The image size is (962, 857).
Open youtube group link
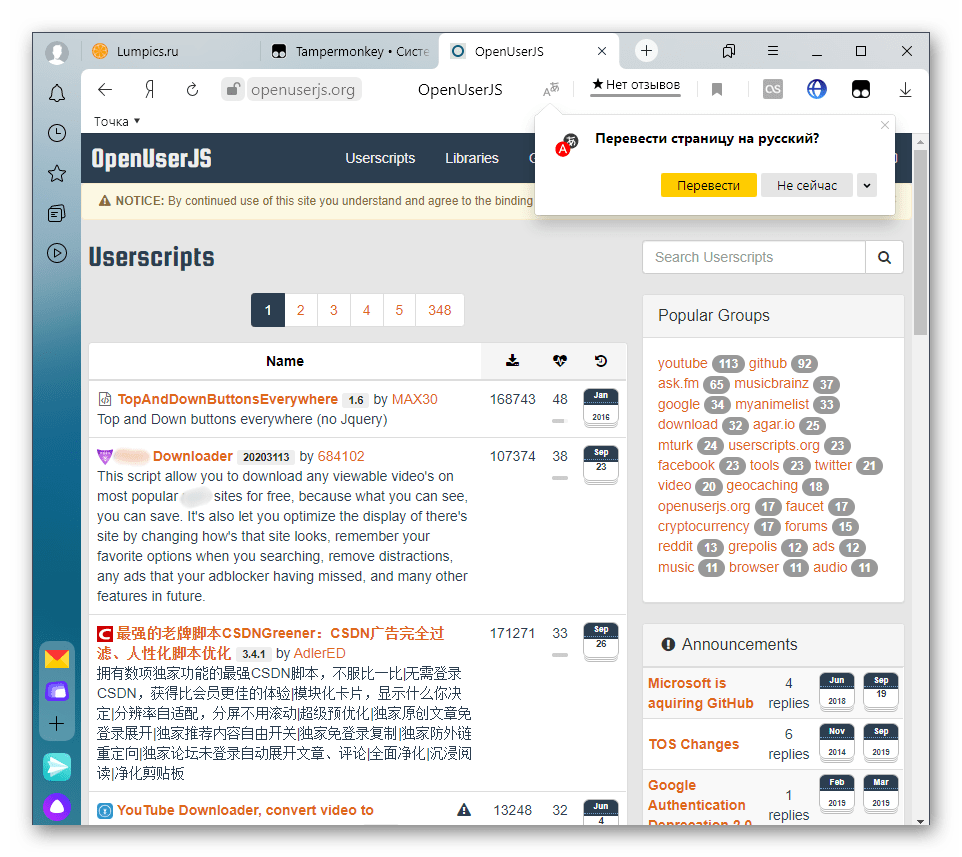(682, 363)
